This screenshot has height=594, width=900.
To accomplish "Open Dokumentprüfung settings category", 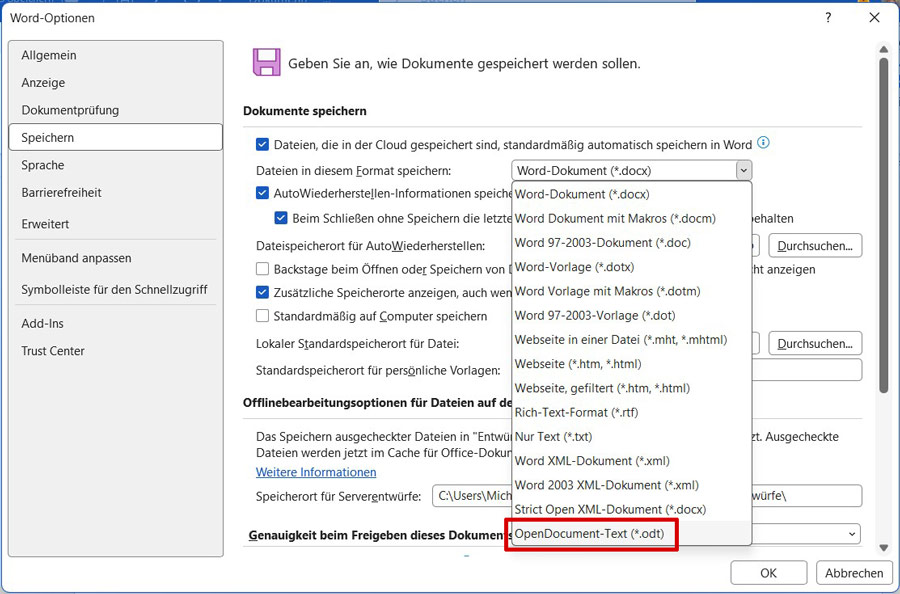I will click(x=115, y=110).
